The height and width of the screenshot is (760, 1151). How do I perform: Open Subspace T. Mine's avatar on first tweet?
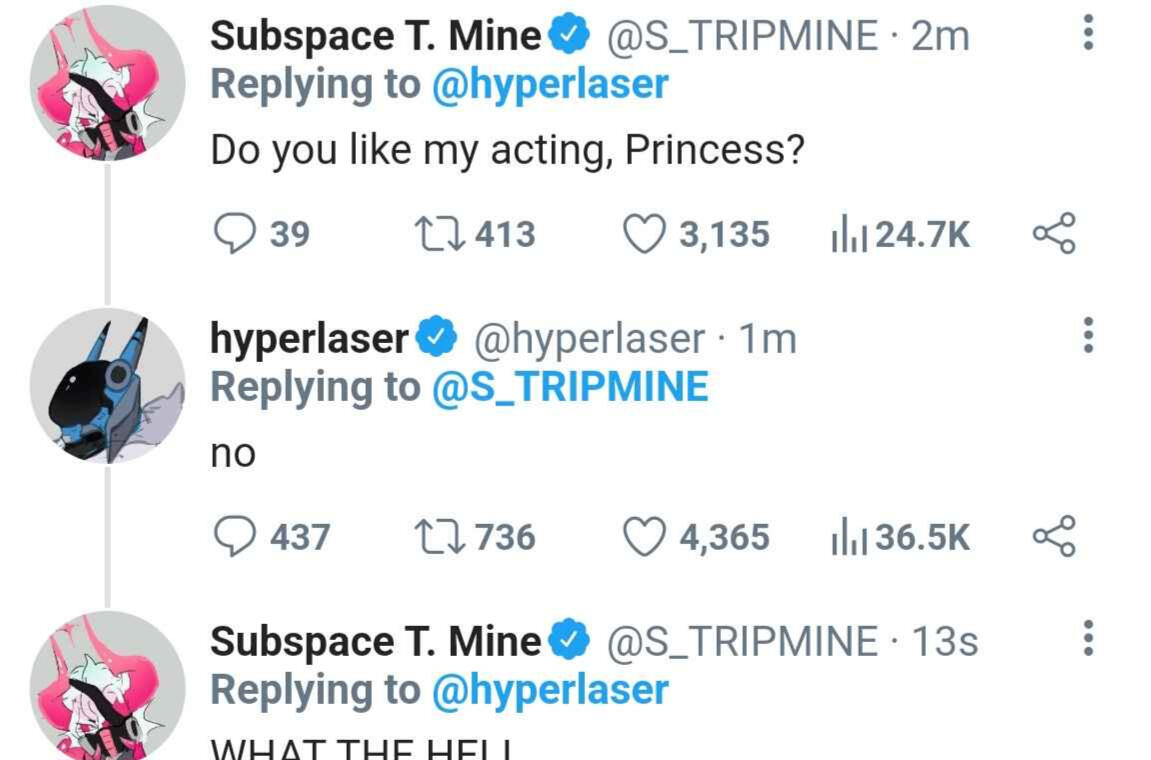pyautogui.click(x=107, y=83)
